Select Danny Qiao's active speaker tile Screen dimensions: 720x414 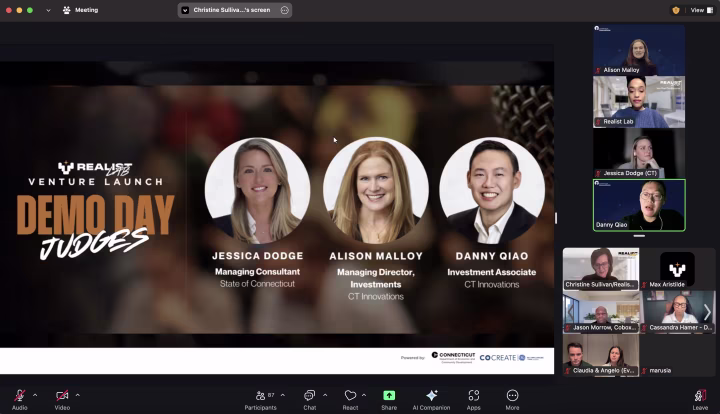(639, 205)
